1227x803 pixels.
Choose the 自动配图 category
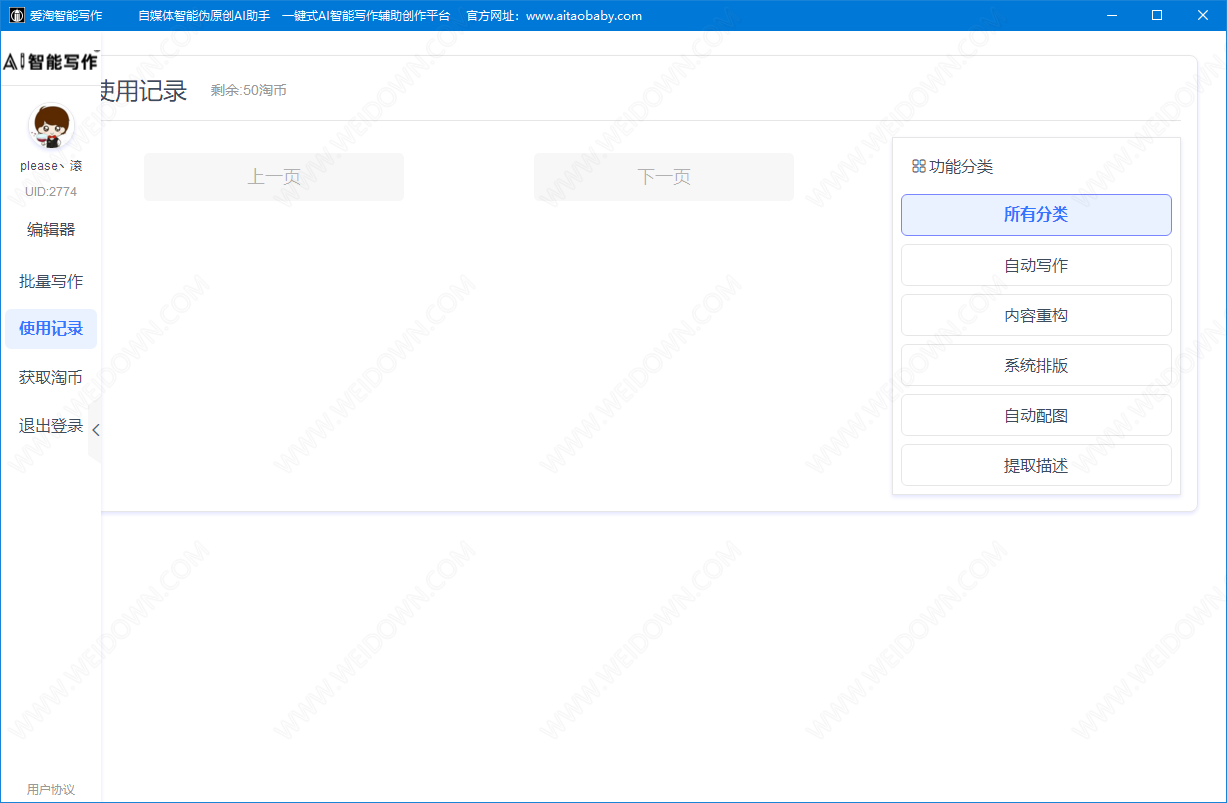[1036, 415]
